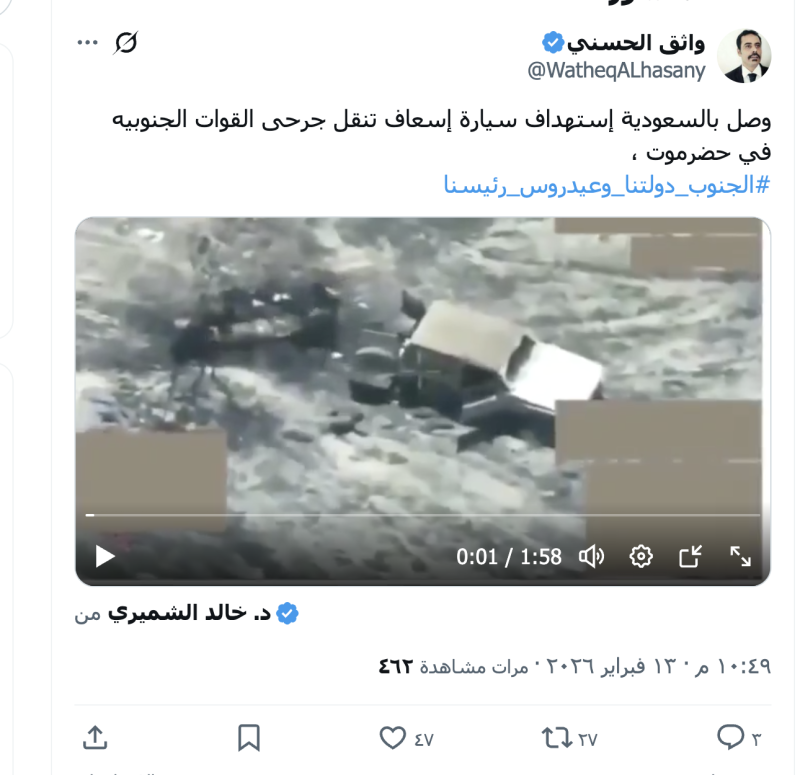Share the post with upload arrow icon
Viewport: 800px width, 775px height.
pyautogui.click(x=95, y=738)
